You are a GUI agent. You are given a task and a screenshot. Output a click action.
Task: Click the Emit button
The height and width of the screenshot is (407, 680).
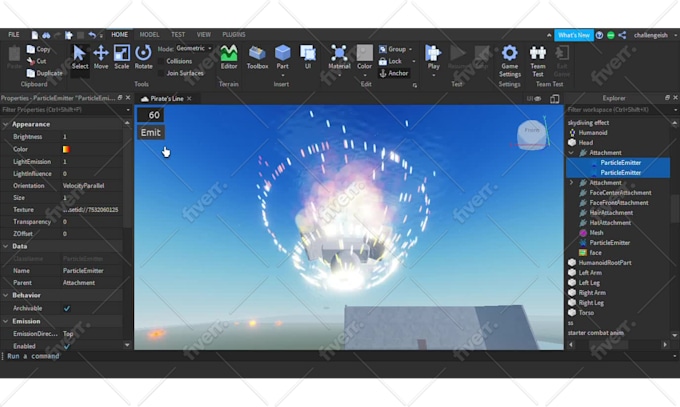pos(150,132)
